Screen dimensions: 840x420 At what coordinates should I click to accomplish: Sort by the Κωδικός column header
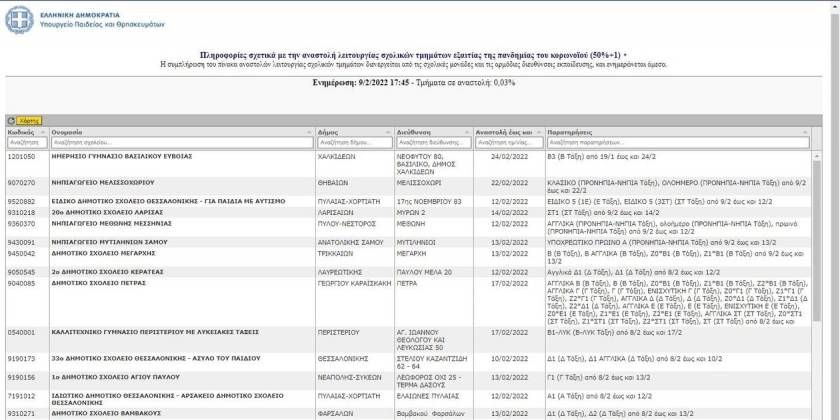coord(27,132)
